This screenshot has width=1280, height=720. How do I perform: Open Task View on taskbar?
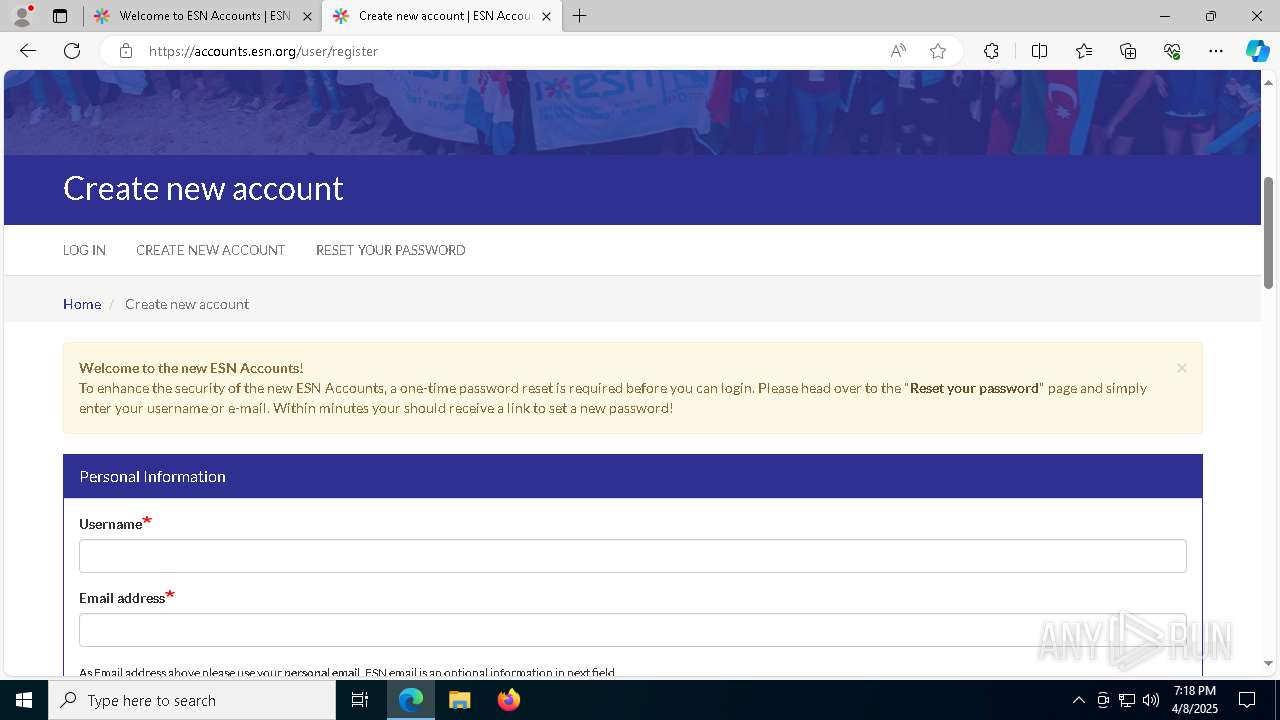pyautogui.click(x=360, y=700)
